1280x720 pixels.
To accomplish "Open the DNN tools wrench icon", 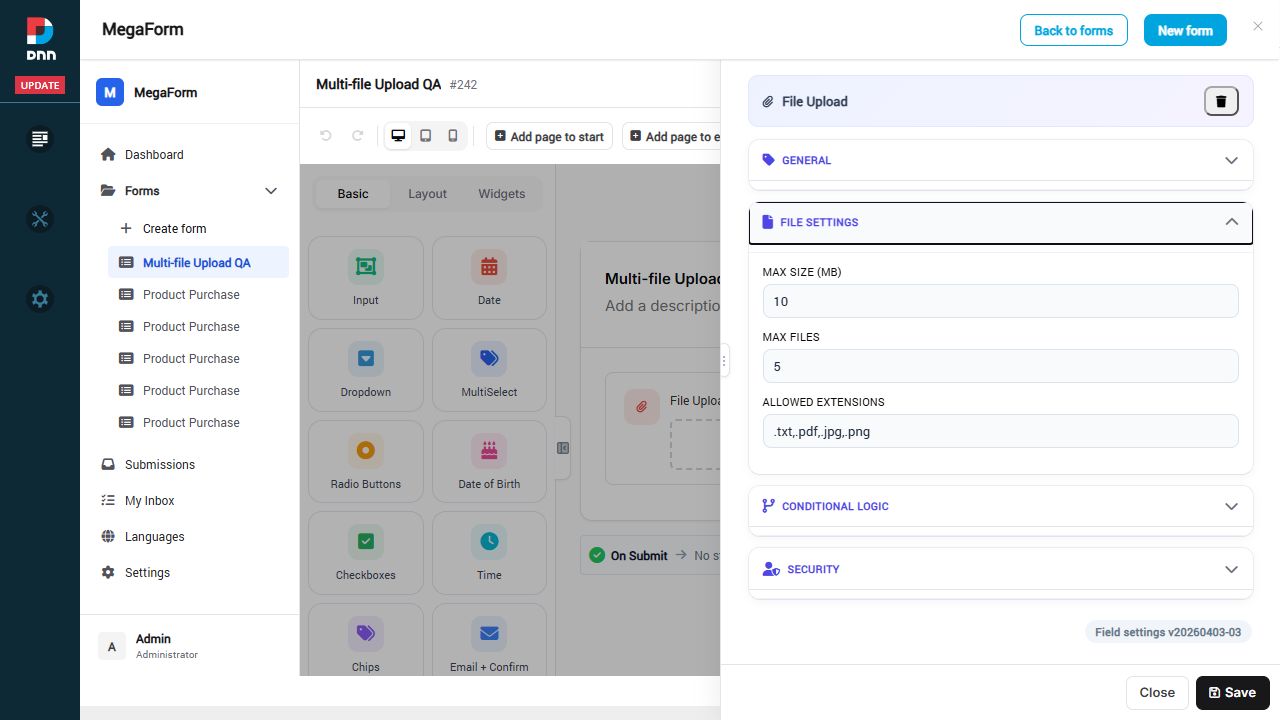I will pyautogui.click(x=40, y=219).
